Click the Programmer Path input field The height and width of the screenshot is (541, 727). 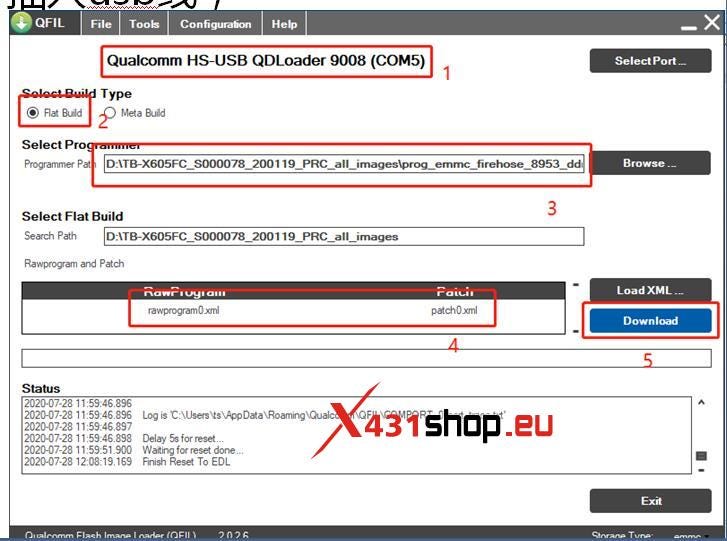[x=344, y=164]
